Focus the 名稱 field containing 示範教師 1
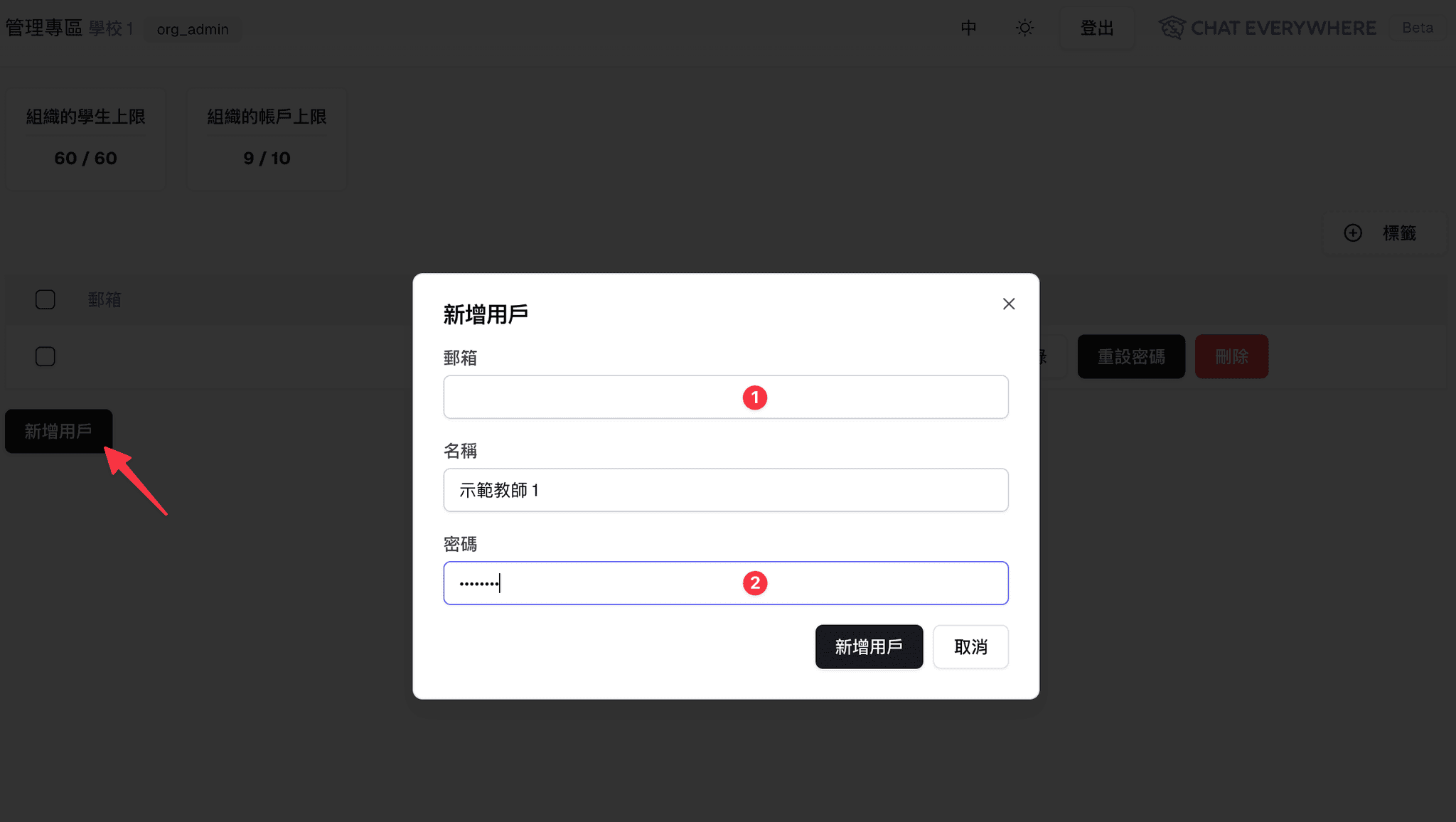1456x822 pixels. [725, 490]
